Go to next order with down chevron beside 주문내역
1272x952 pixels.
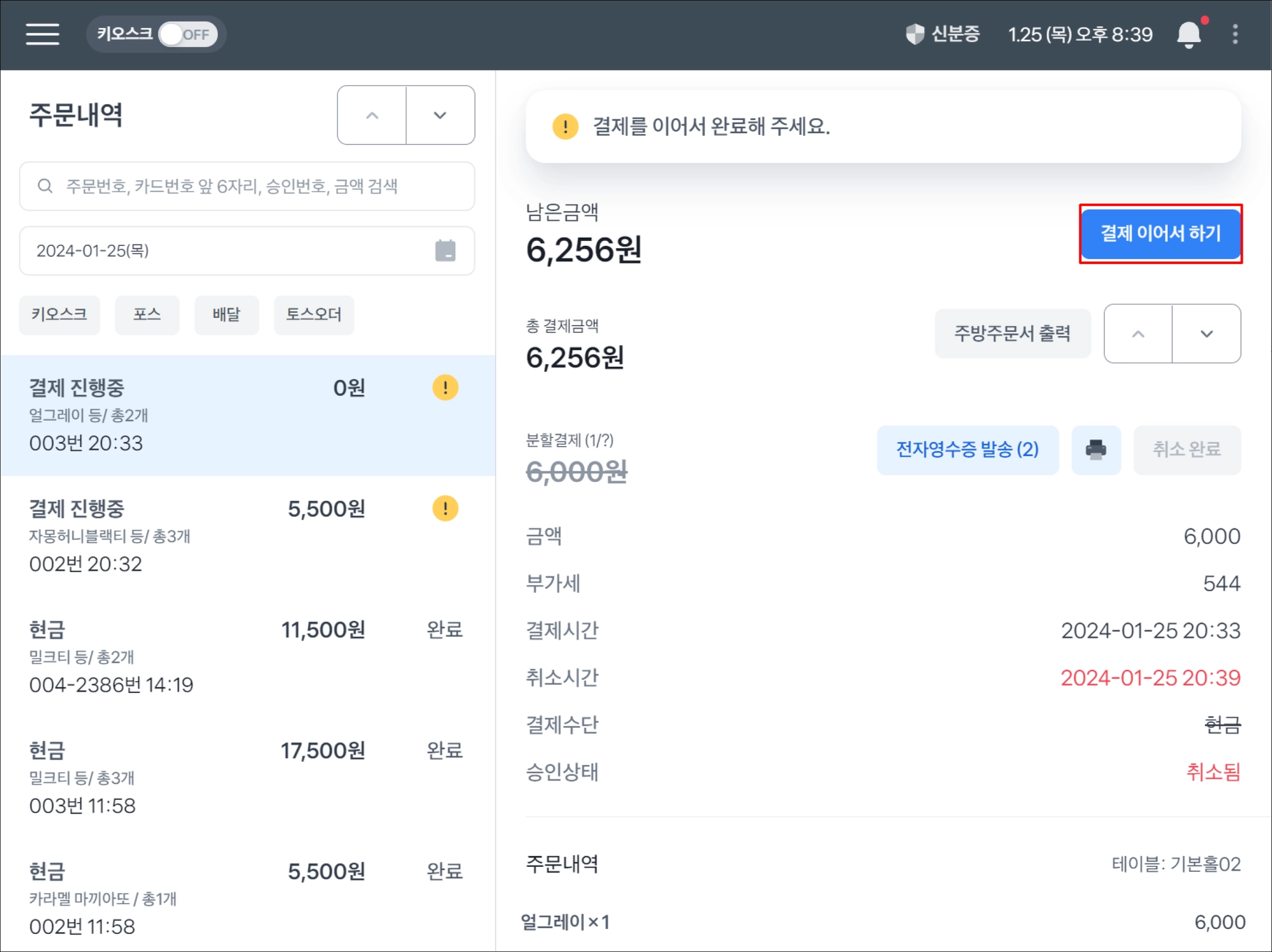(x=440, y=116)
